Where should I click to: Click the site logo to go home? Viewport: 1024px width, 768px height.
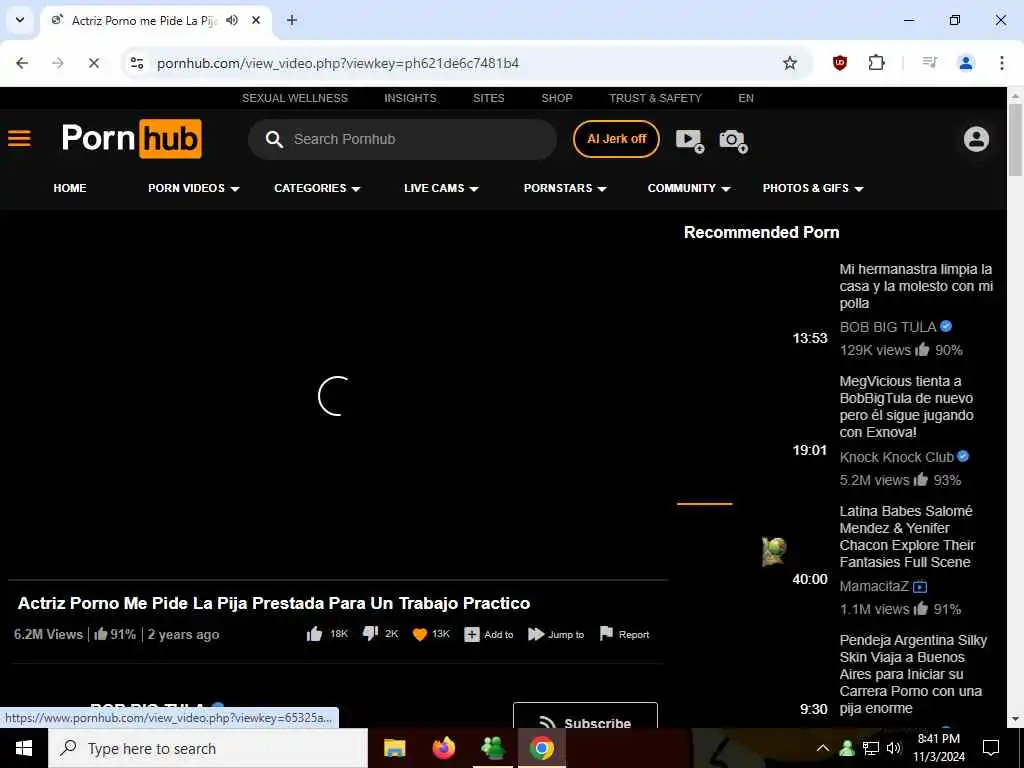pos(132,138)
